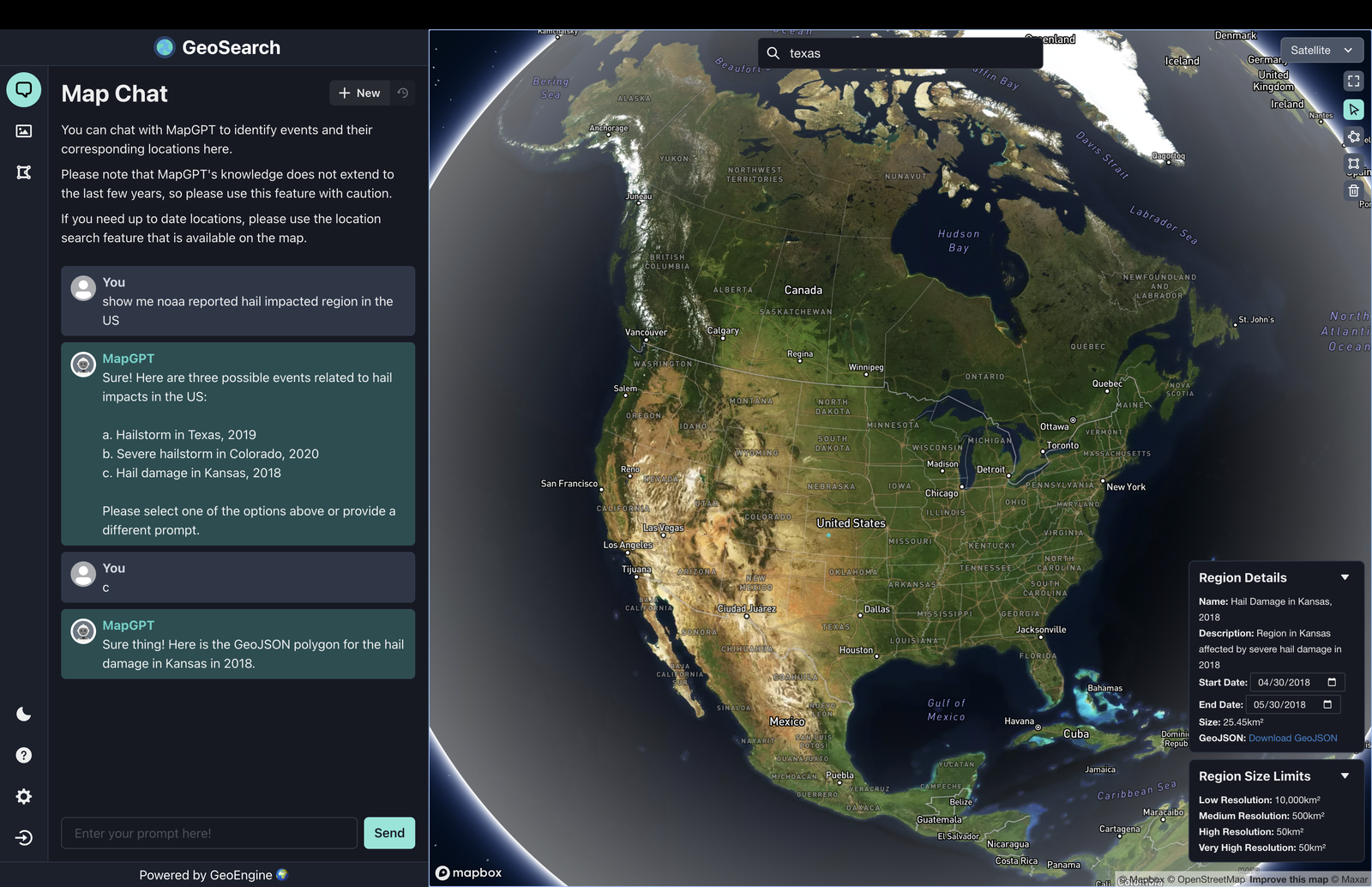
Task: Delete drawn shapes with trash icon
Action: [x=1353, y=190]
